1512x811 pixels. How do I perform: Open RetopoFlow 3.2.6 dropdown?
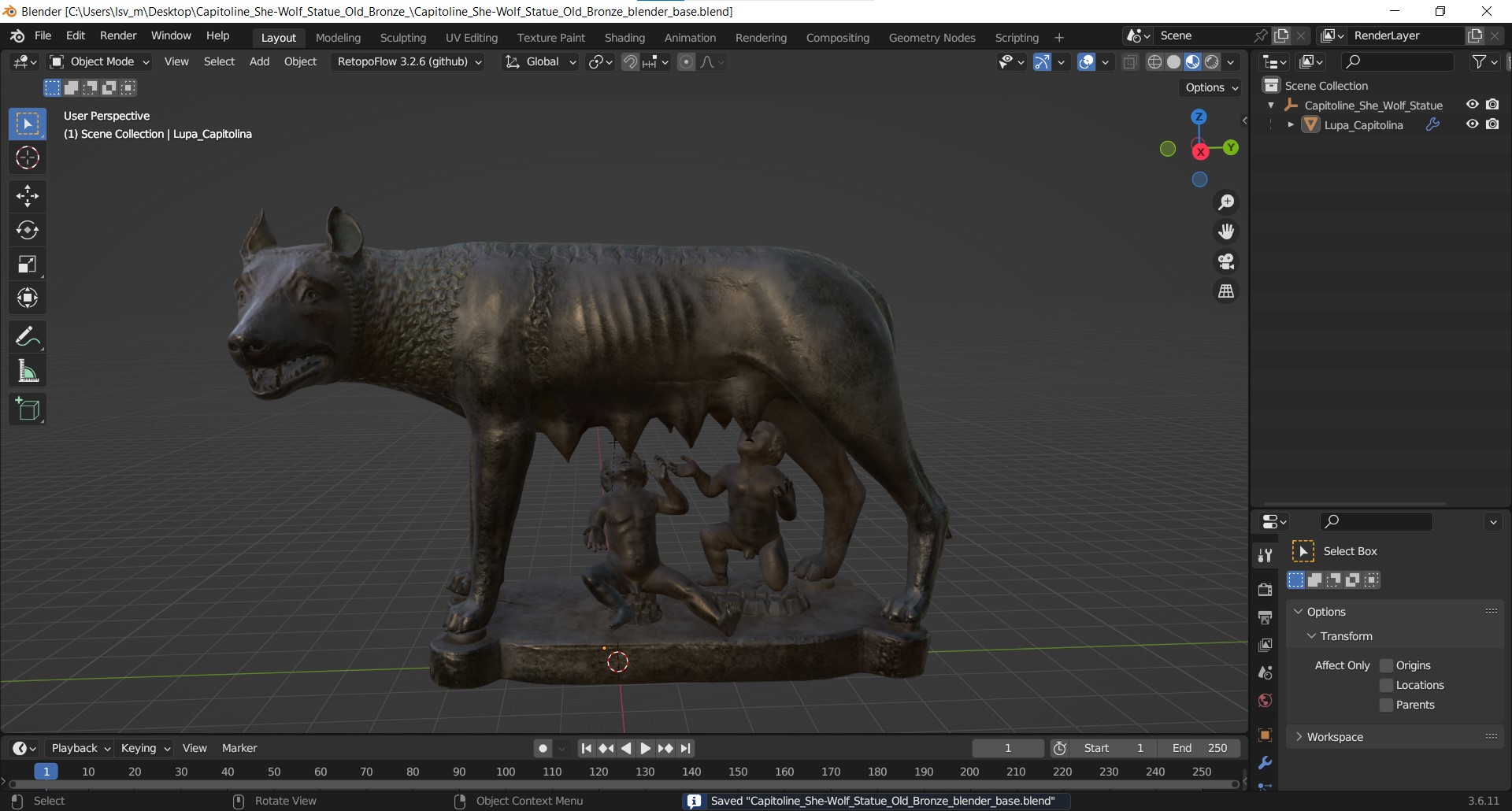(x=409, y=61)
